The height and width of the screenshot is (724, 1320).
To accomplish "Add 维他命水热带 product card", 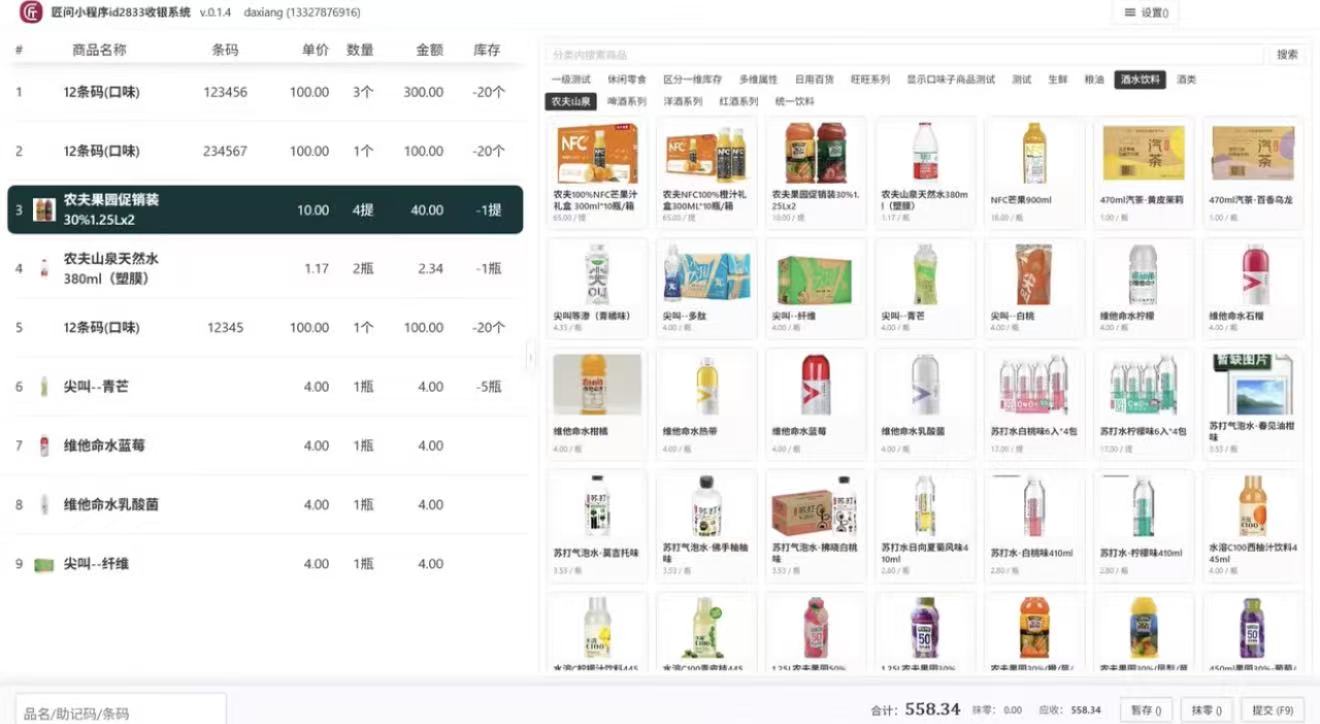I will [706, 403].
